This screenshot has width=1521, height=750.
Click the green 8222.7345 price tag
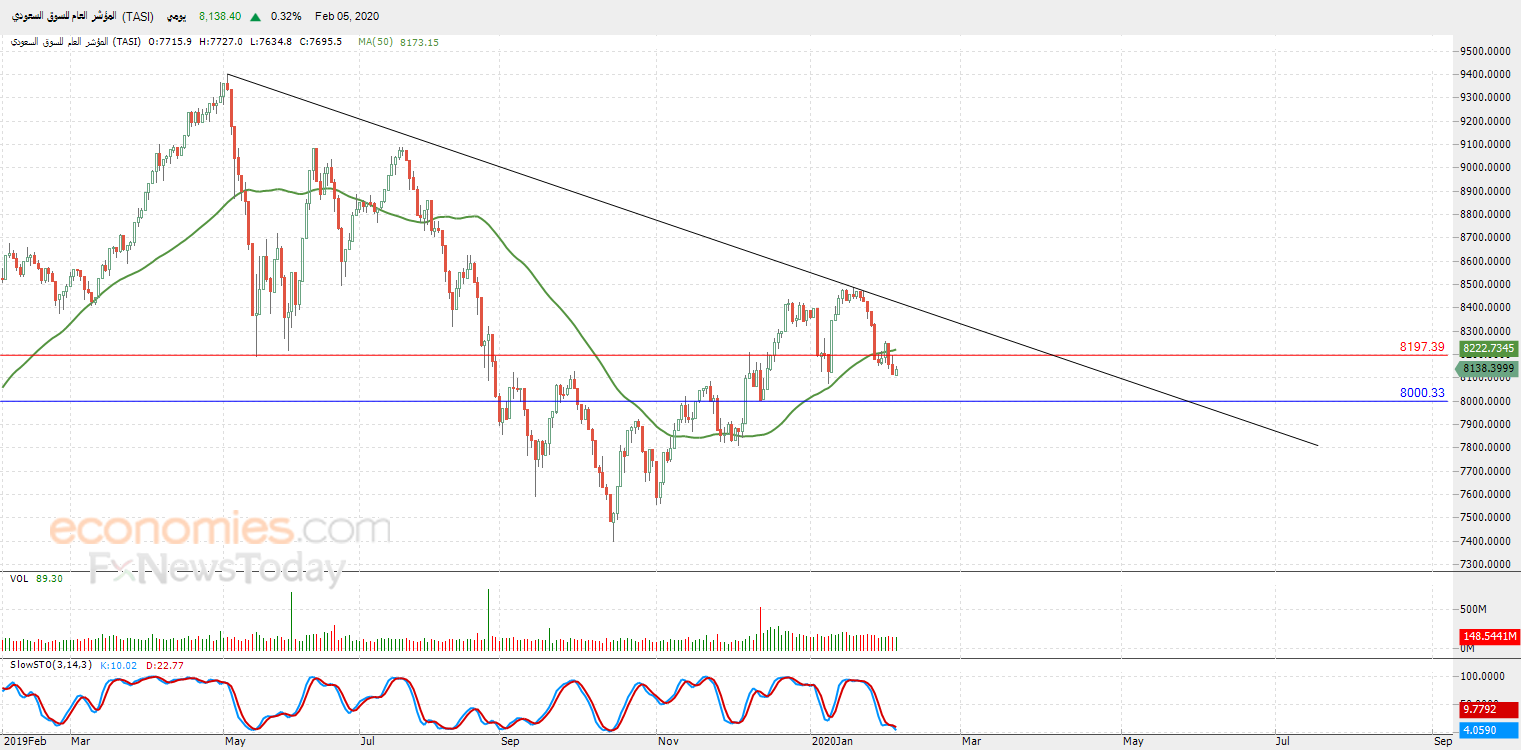1489,349
